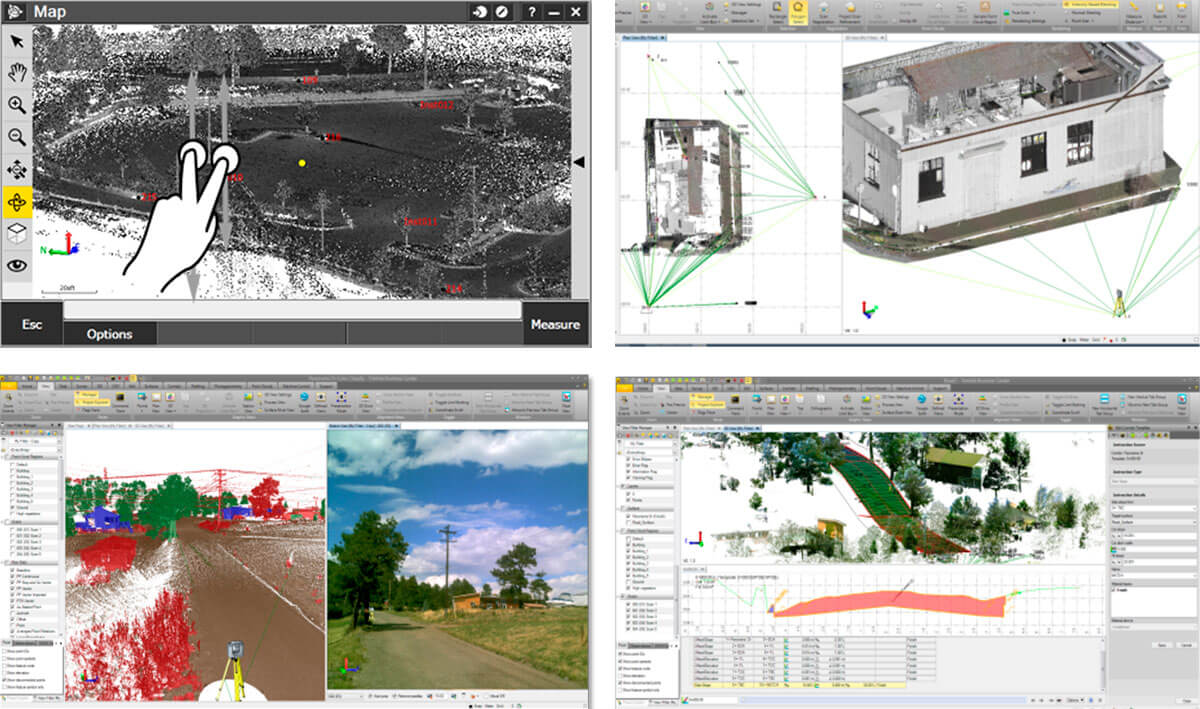The height and width of the screenshot is (709, 1200).
Task: Click the Zoom out magnifier in Map
Action: click(x=17, y=137)
